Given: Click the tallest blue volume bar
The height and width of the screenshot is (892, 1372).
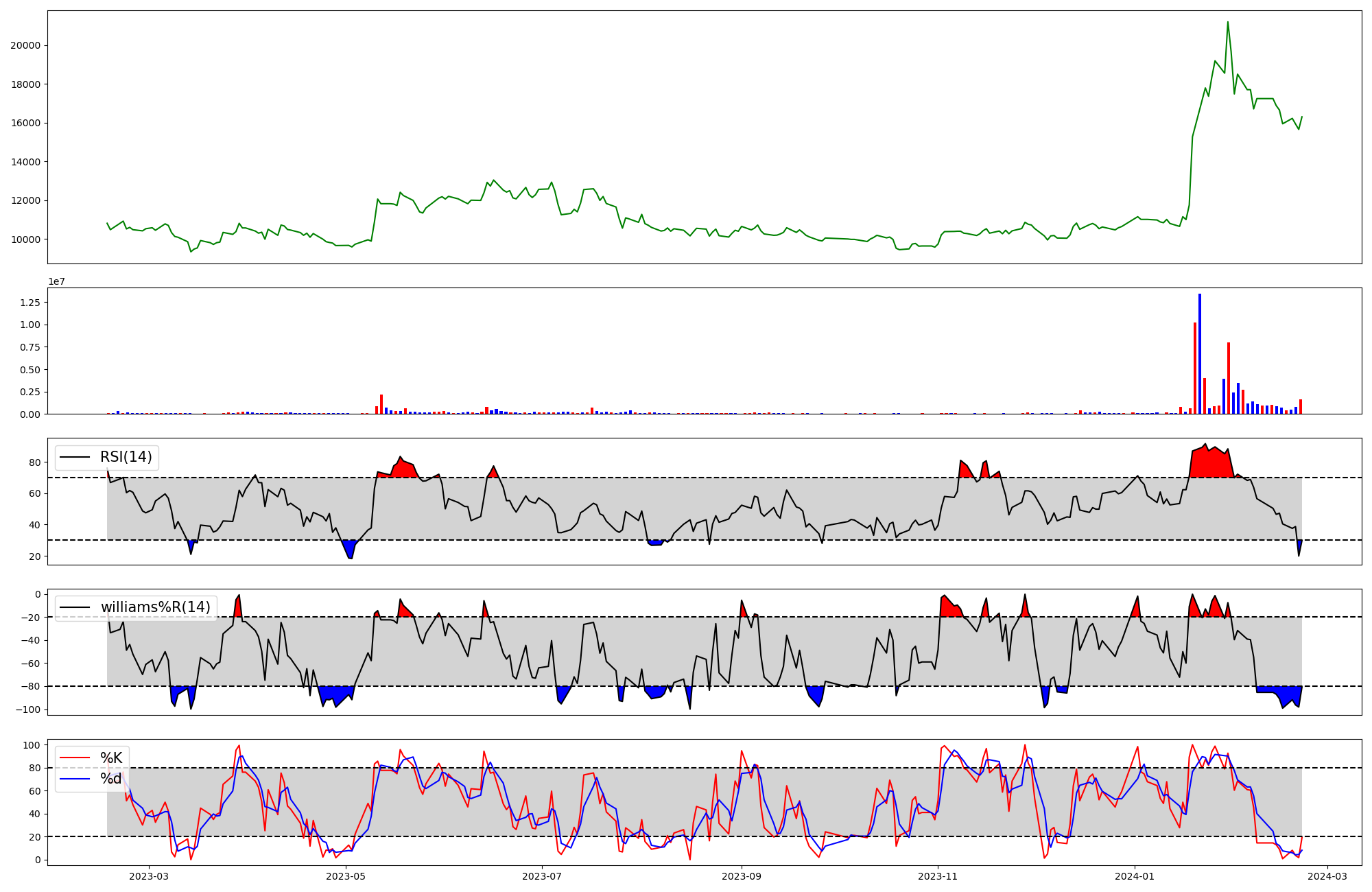Looking at the screenshot, I should click(x=1200, y=353).
